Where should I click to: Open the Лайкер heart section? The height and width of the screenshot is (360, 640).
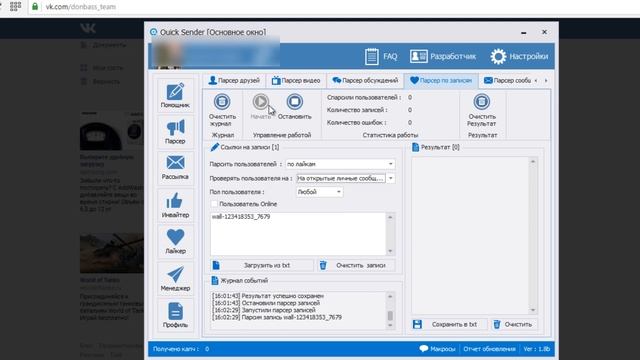(175, 241)
